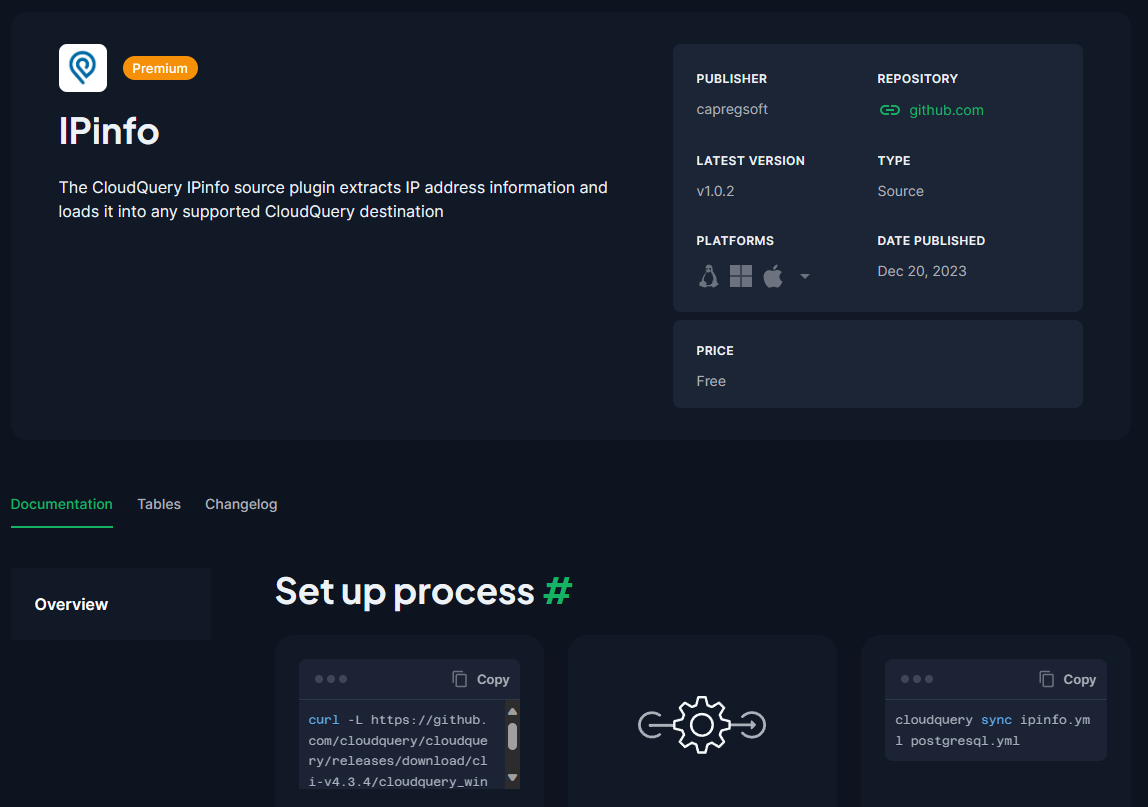Click the copy icon in the sync code block
1148x807 pixels.
coord(1046,679)
